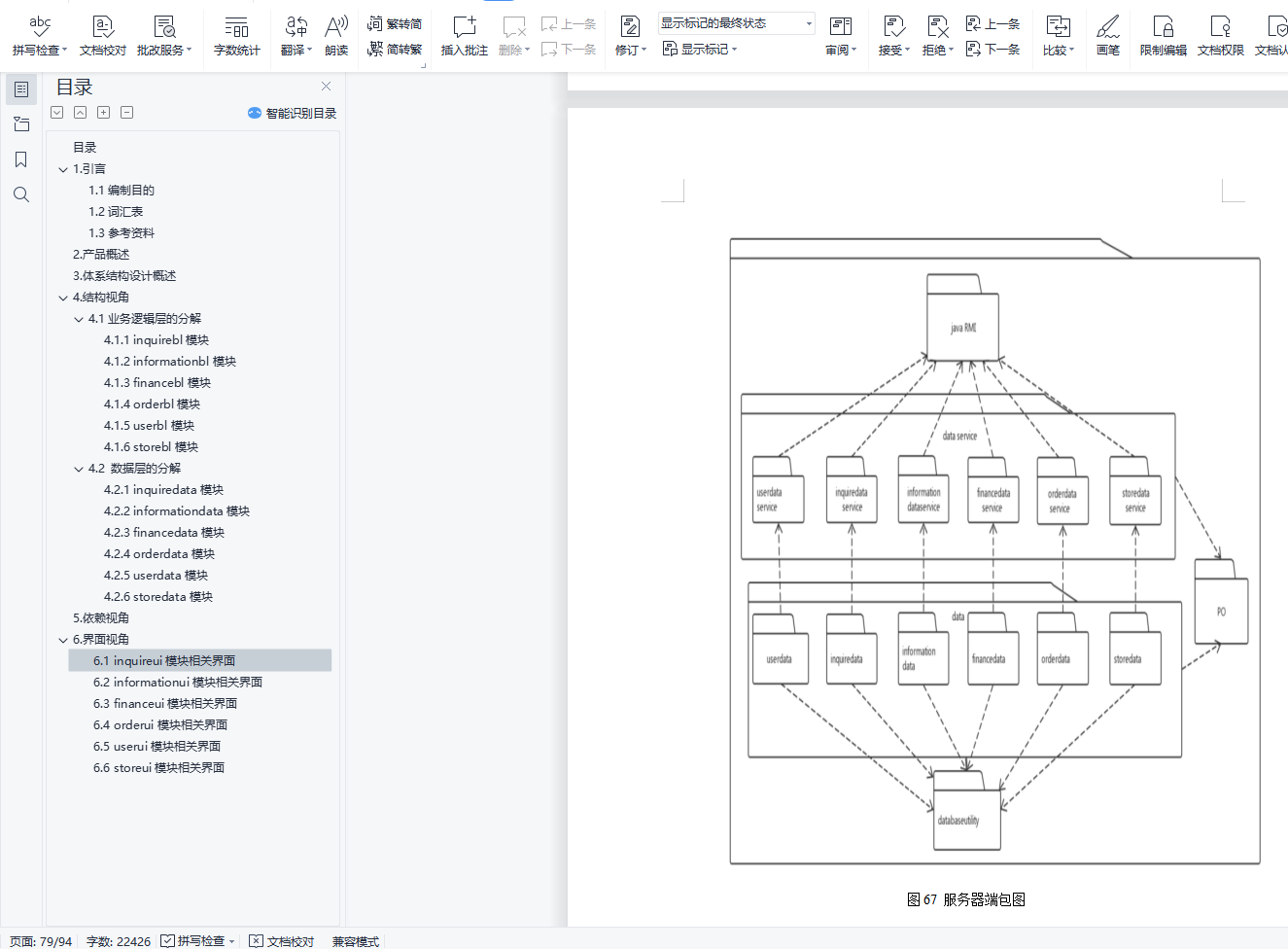Click the collapse-all up-chevron box under 目录
Viewport: 1288px width, 949px height.
[81, 113]
